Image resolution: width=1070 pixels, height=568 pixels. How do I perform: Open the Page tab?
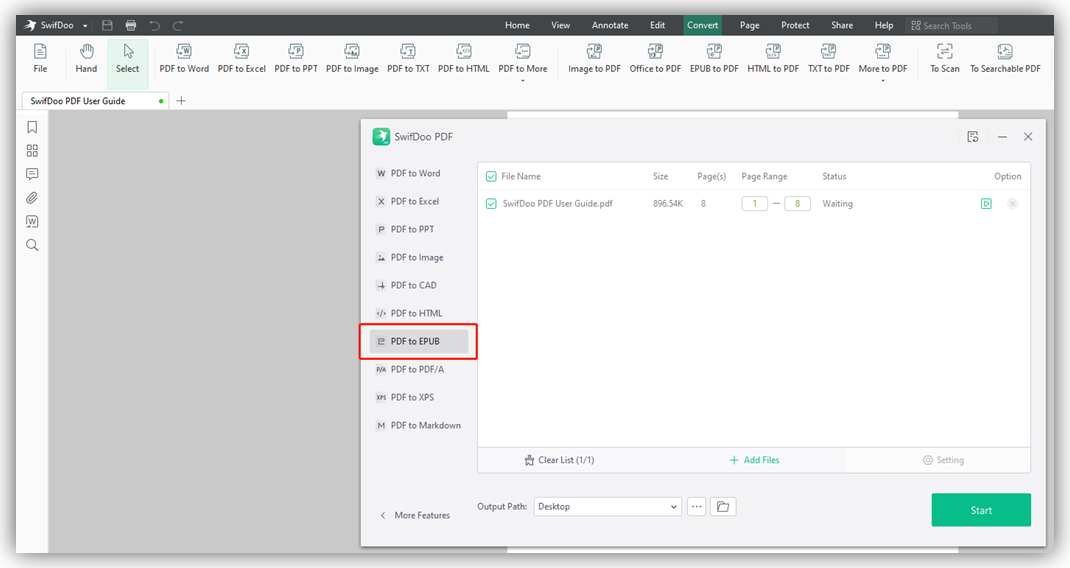click(x=749, y=25)
